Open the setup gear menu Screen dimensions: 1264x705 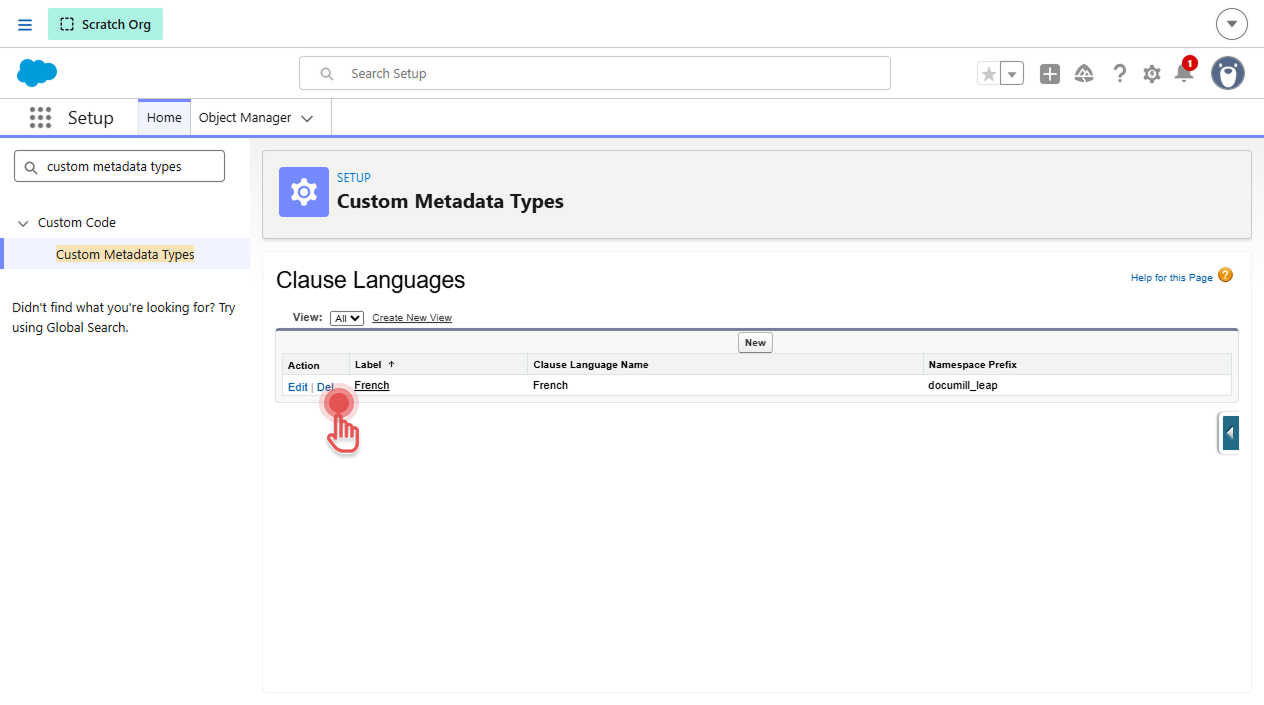coord(1152,74)
